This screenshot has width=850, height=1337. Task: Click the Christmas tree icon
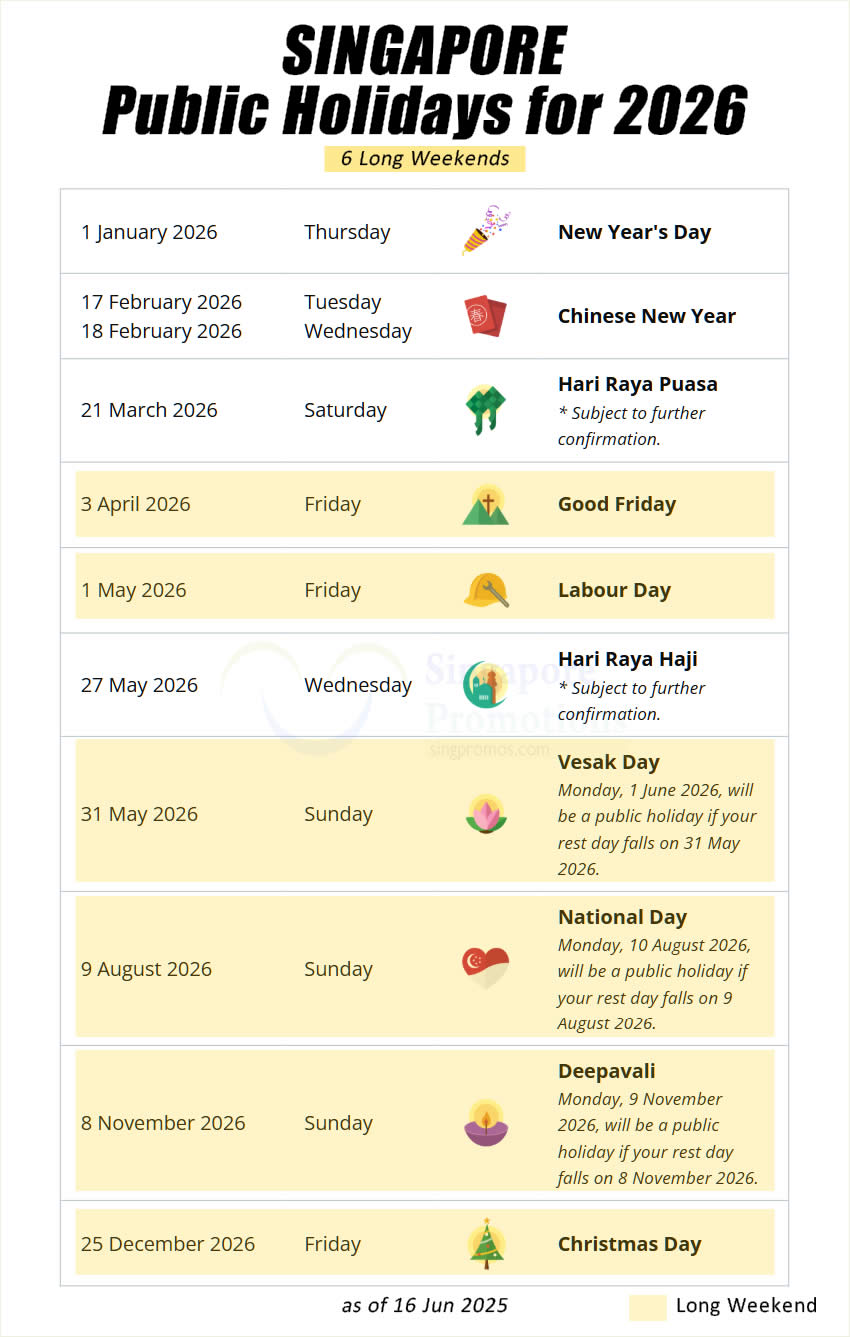(x=486, y=1244)
